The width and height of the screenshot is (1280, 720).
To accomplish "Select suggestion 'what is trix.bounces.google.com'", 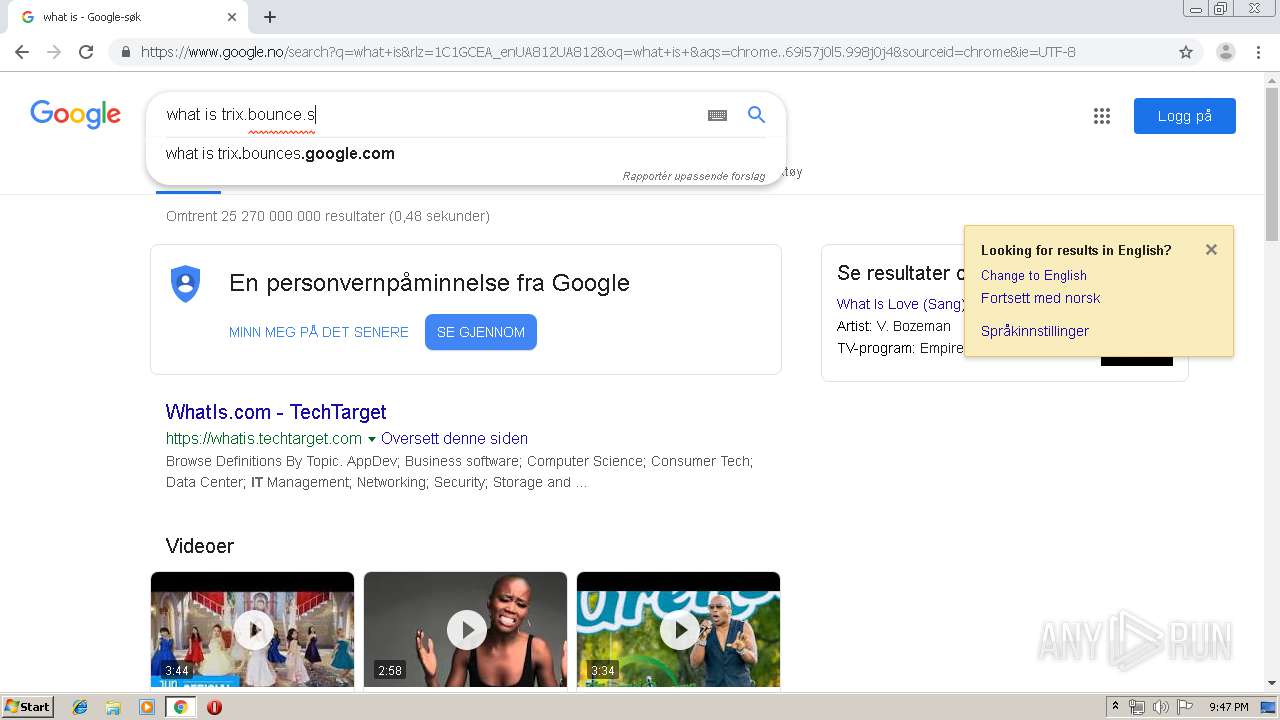I will (x=280, y=153).
